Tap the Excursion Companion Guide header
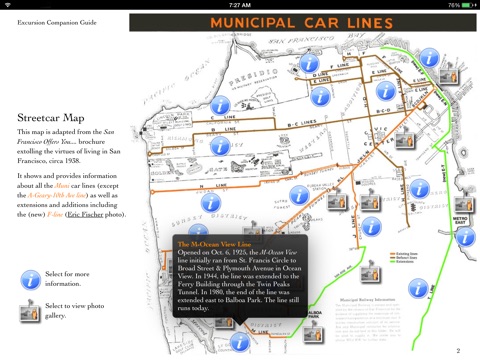The width and height of the screenshot is (480, 360). tap(57, 23)
